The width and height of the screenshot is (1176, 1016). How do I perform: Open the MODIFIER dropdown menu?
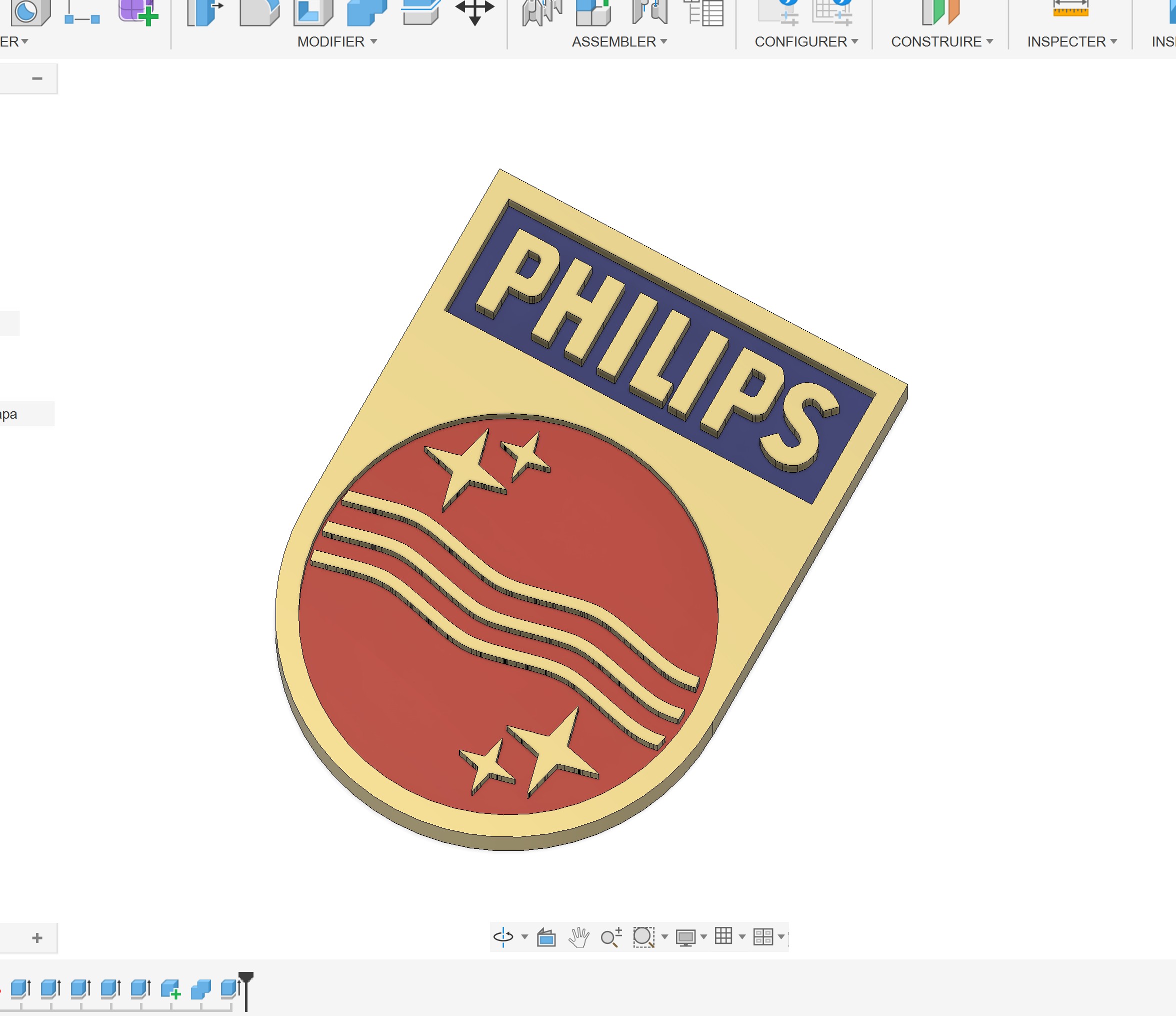point(337,42)
